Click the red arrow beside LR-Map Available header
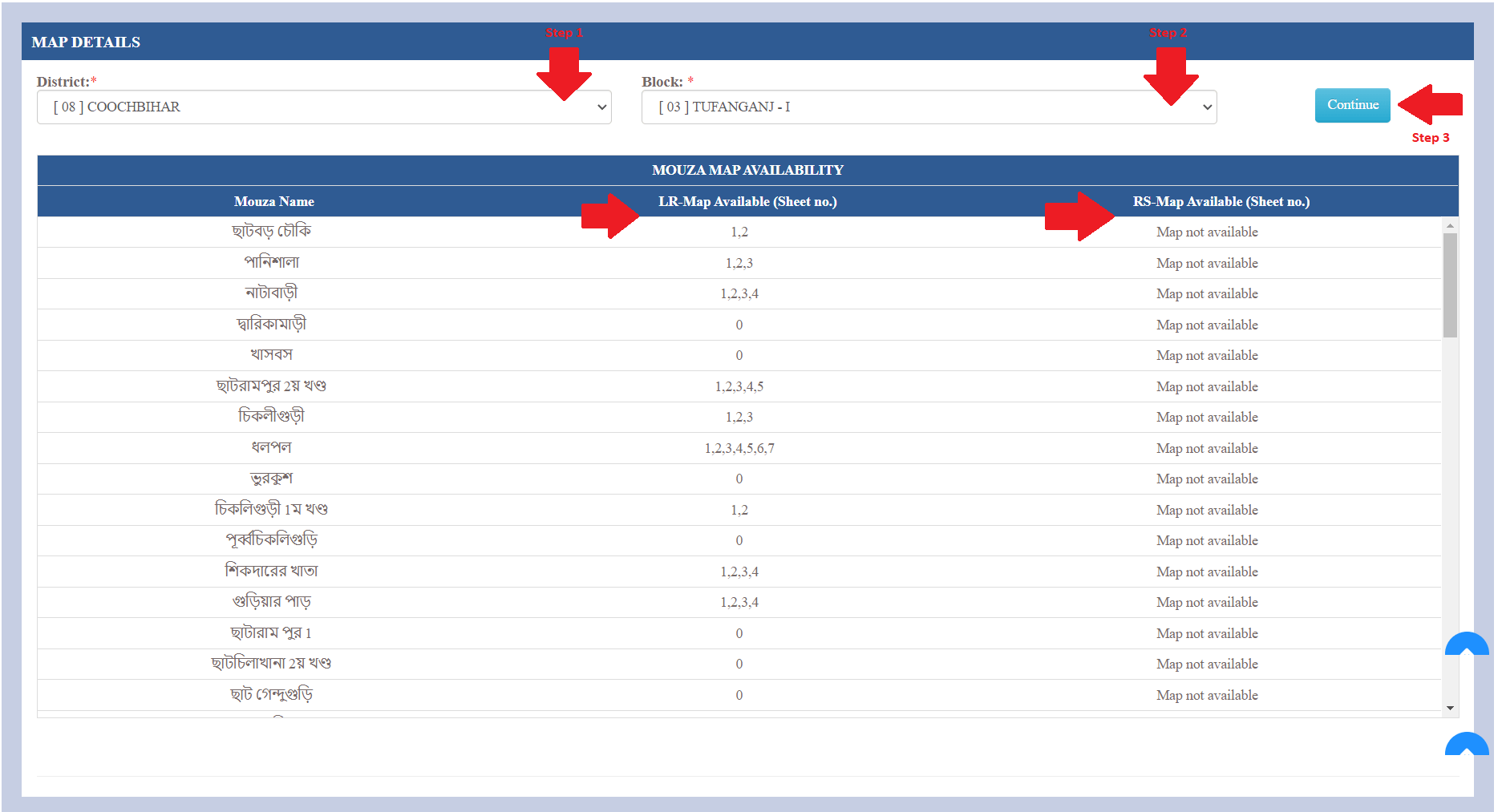Screen dimensions: 1498x812 click(x=609, y=216)
